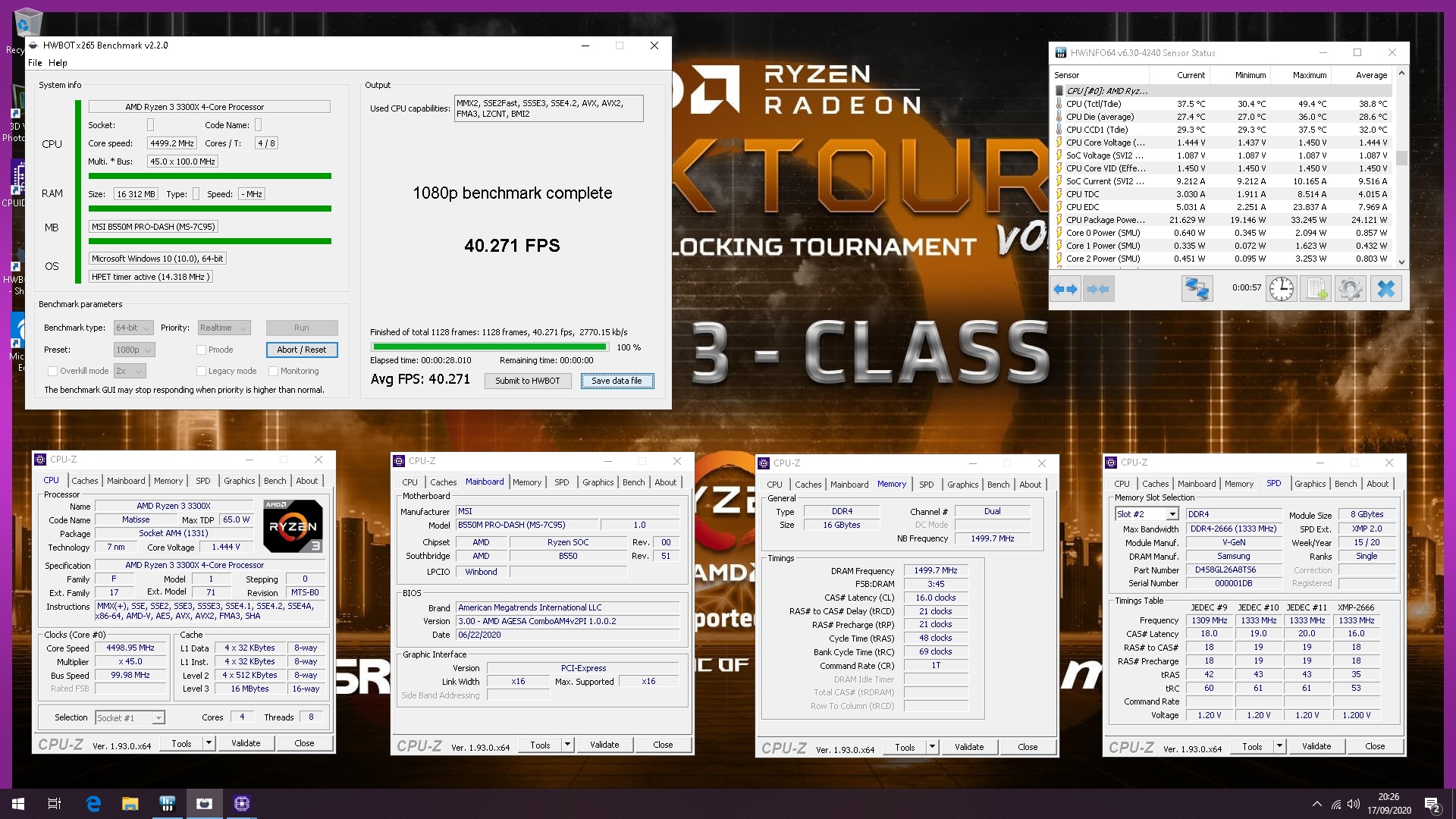Image resolution: width=1456 pixels, height=819 pixels.
Task: Open the notification center icon
Action: point(1432,804)
